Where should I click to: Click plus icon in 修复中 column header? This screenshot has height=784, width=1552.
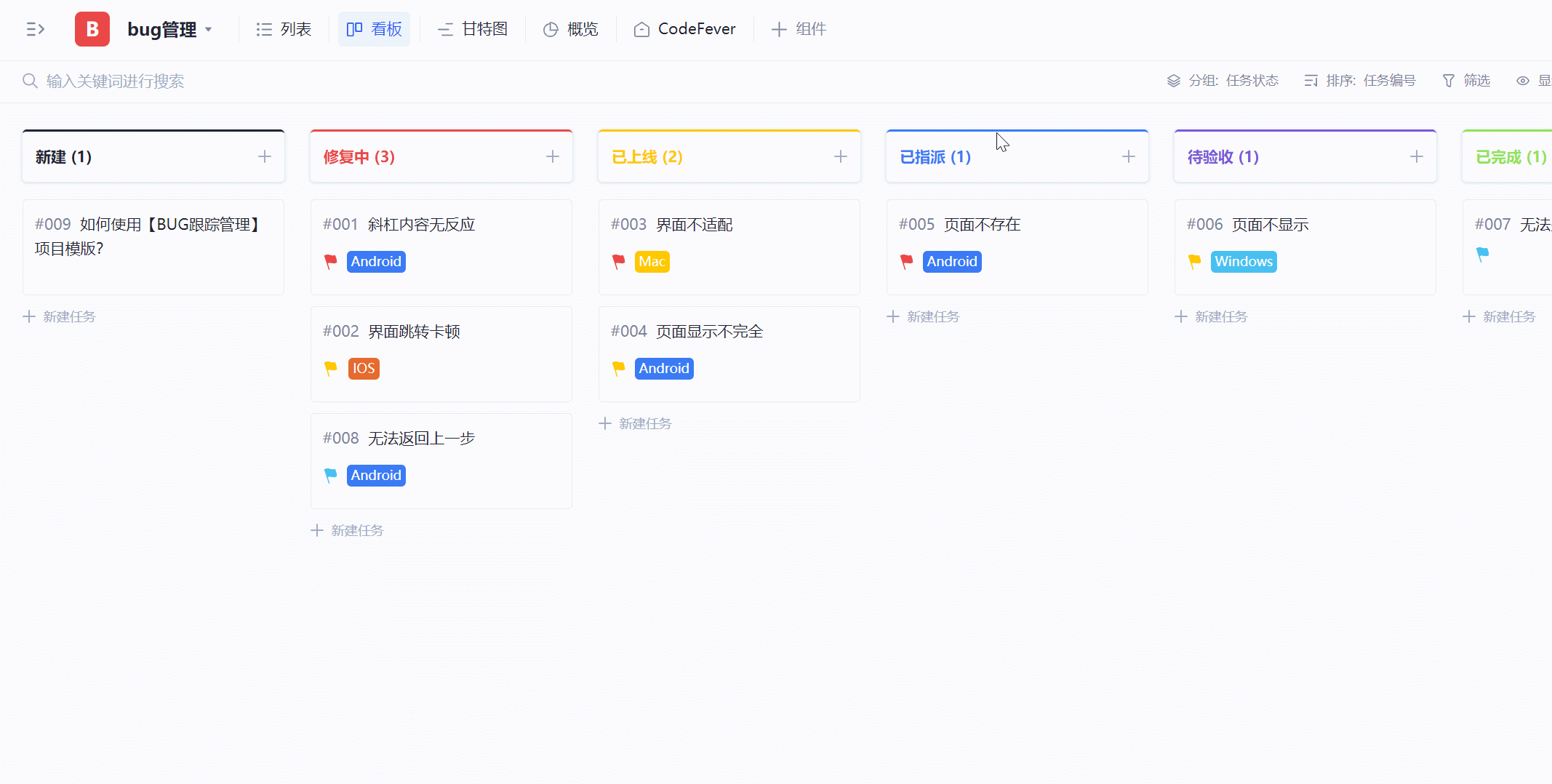pyautogui.click(x=553, y=156)
